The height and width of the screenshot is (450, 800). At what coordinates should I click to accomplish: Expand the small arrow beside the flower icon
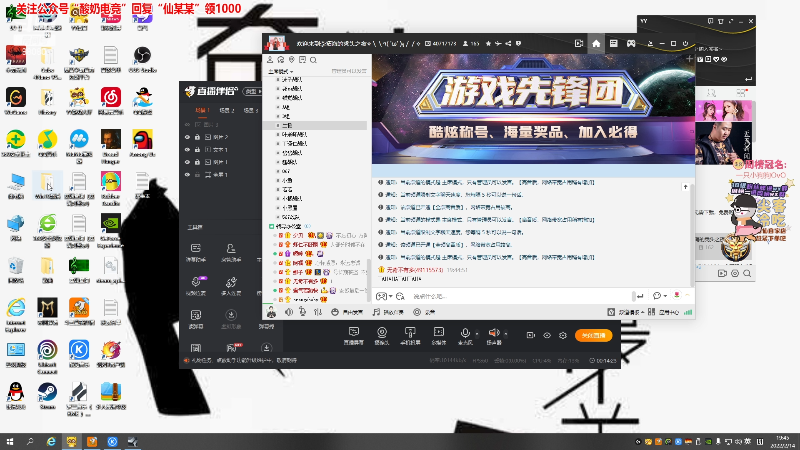(x=687, y=295)
